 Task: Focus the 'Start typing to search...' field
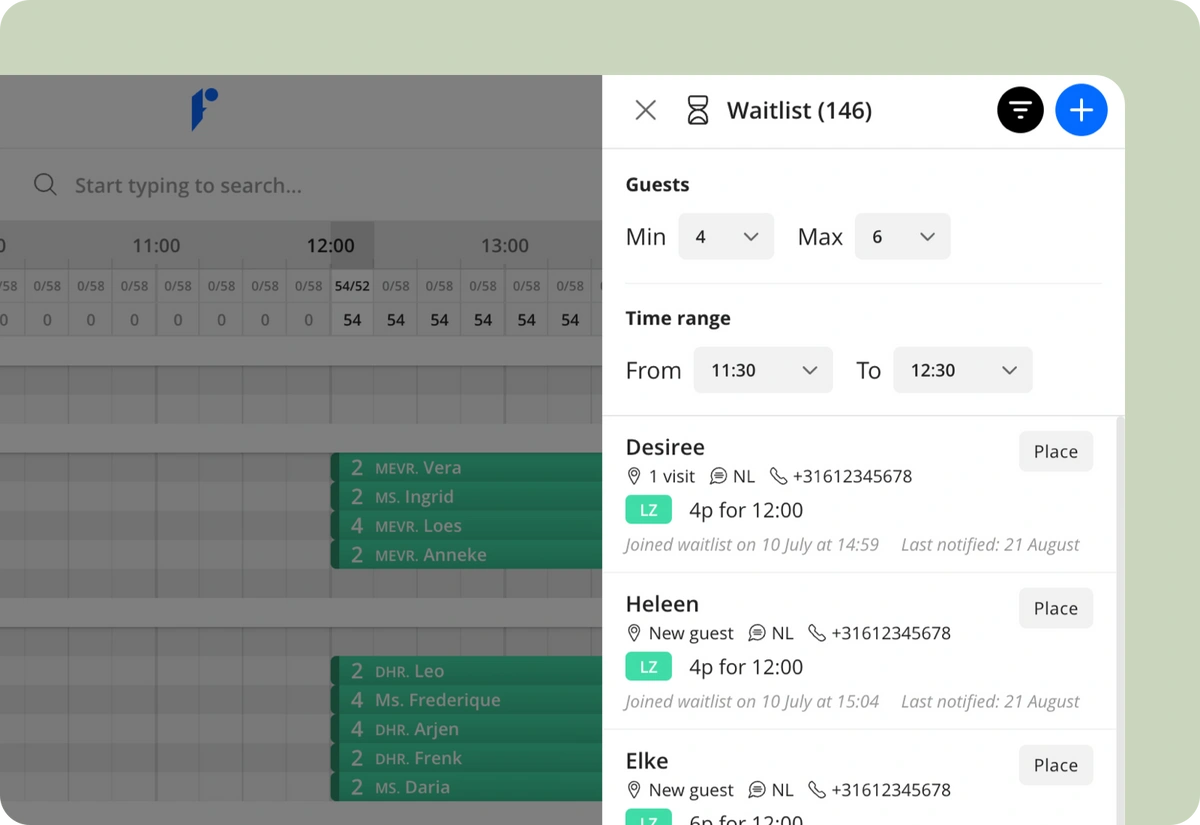(188, 185)
